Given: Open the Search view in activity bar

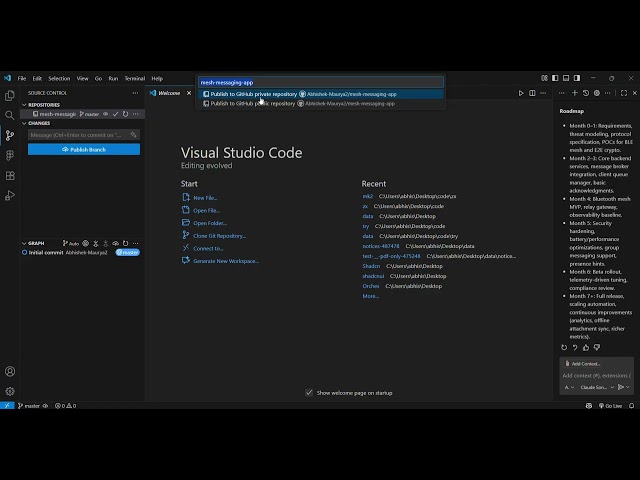Looking at the screenshot, I should (x=10, y=116).
